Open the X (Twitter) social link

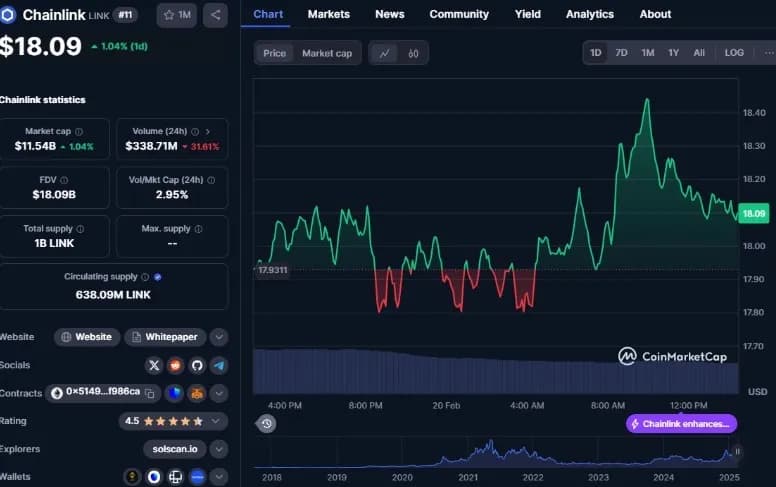tap(154, 365)
